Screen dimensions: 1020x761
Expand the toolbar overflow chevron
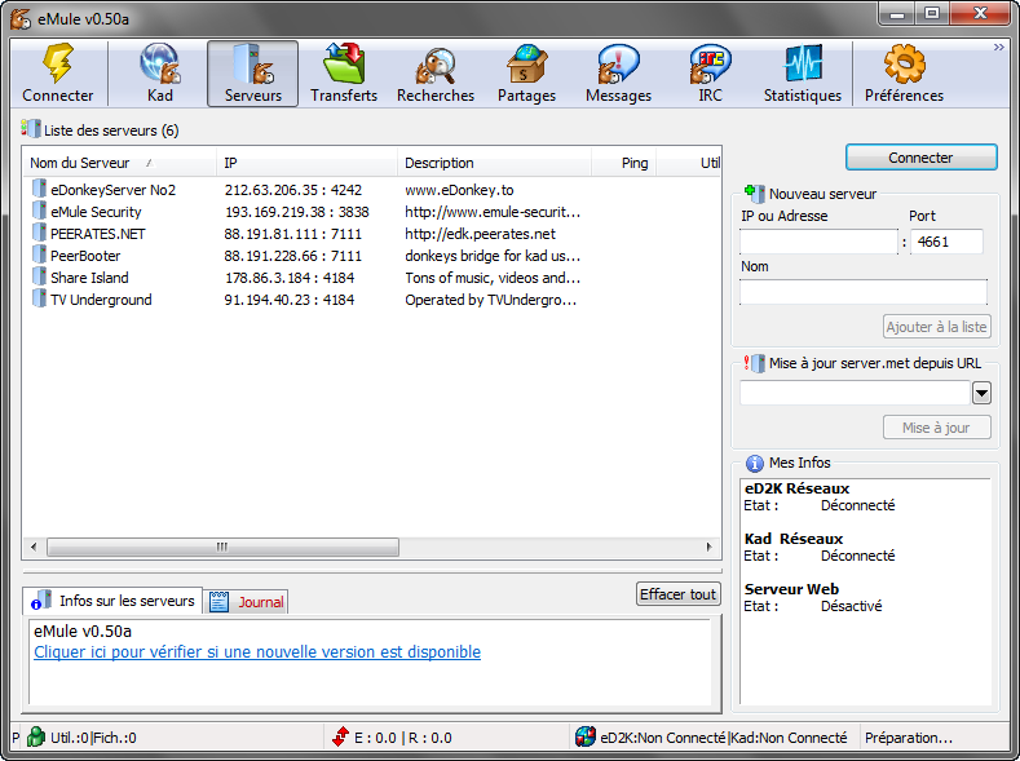click(x=999, y=47)
